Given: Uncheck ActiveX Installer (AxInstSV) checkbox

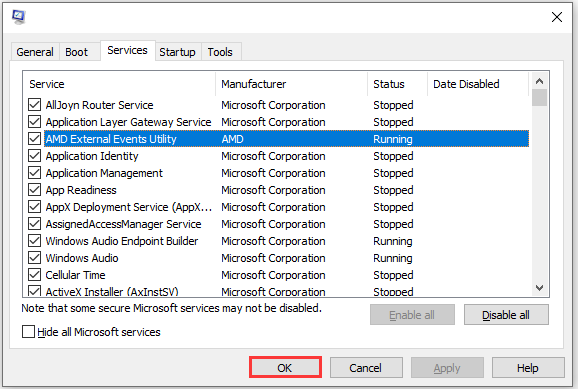Looking at the screenshot, I should click(x=35, y=291).
